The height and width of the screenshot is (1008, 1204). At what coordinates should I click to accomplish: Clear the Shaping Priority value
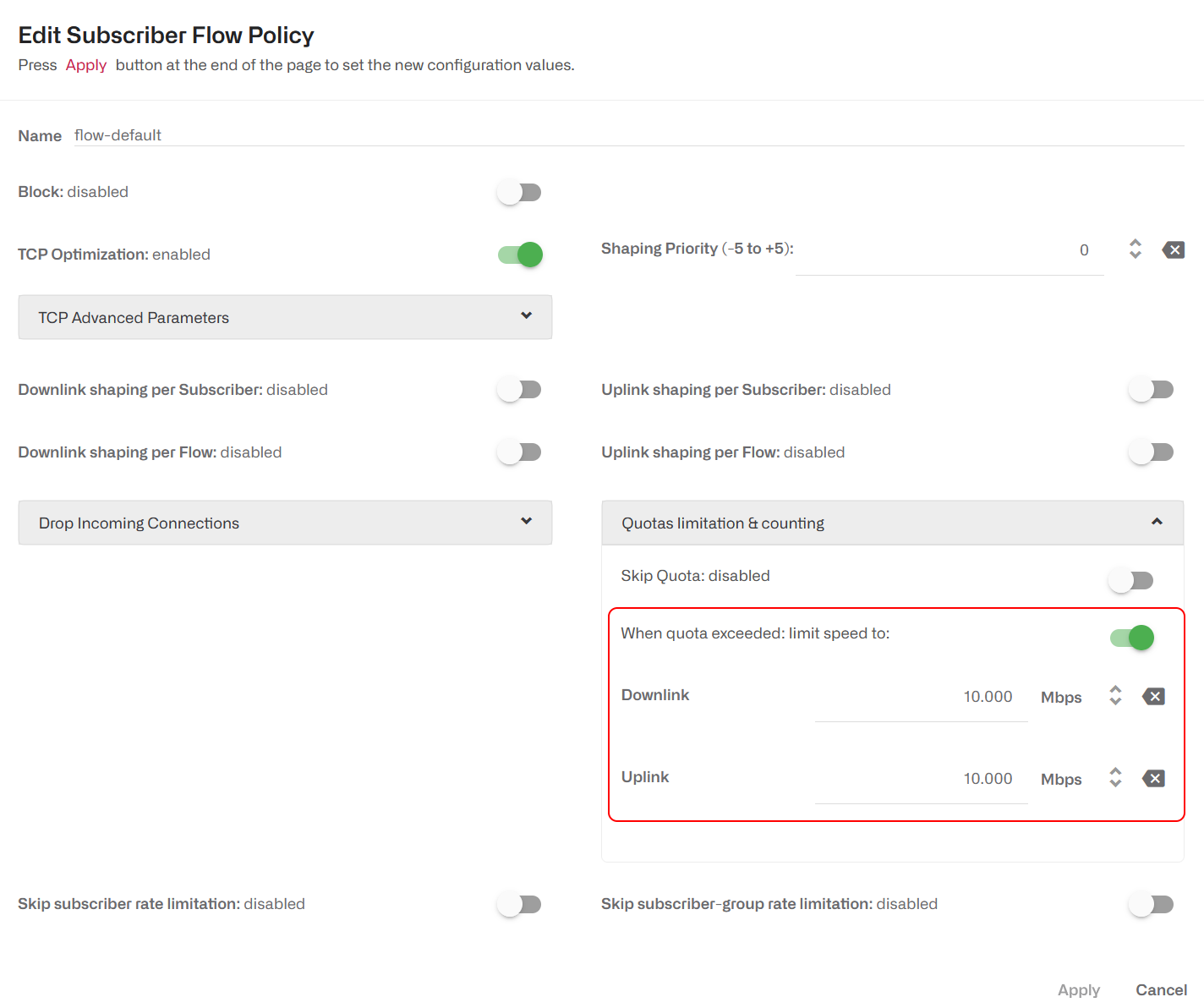1173,249
